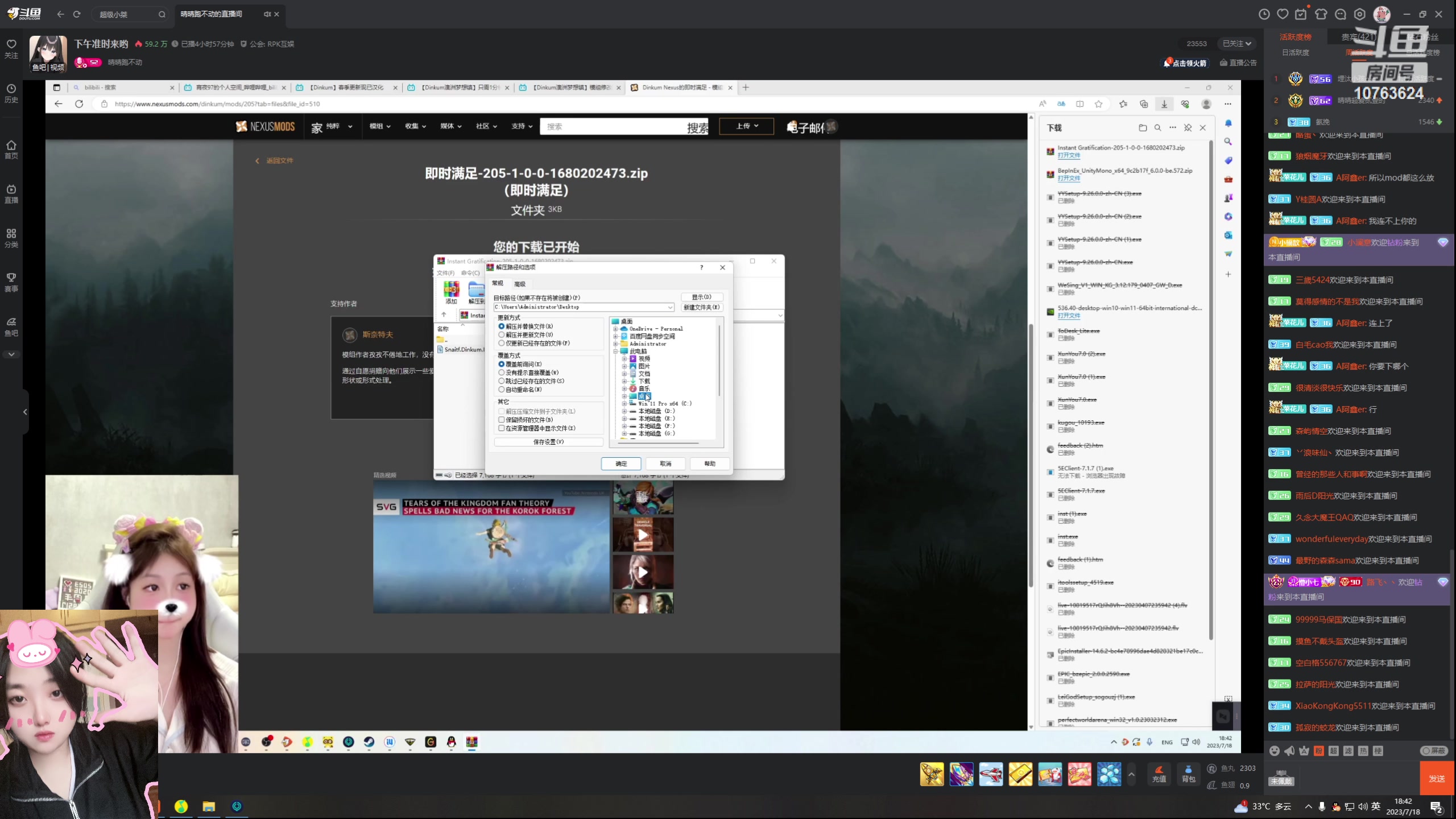Click File Explorer icon in Windows taskbar
The width and height of the screenshot is (1456, 819).
pyautogui.click(x=209, y=806)
